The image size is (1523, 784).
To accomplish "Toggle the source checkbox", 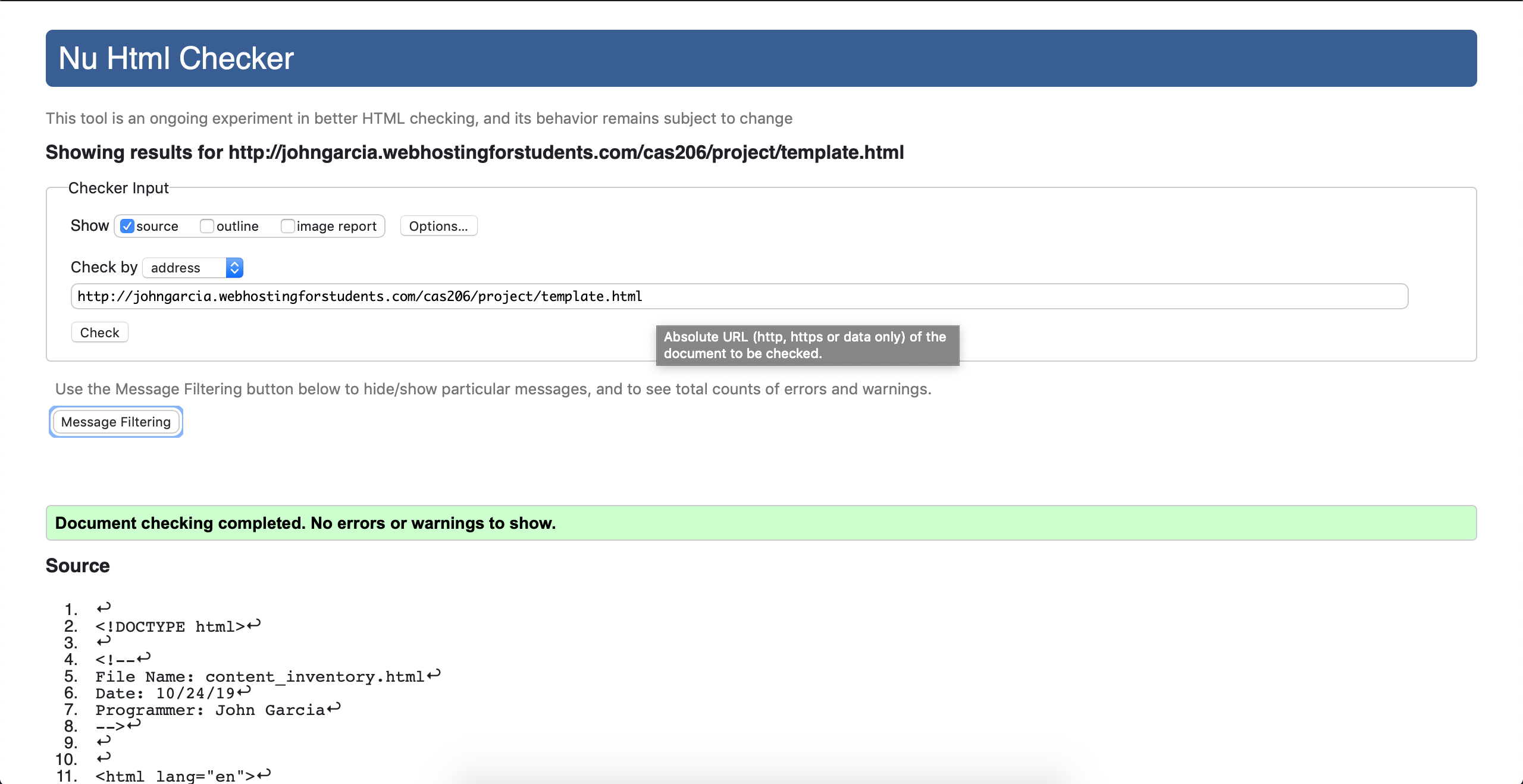I will click(x=127, y=226).
